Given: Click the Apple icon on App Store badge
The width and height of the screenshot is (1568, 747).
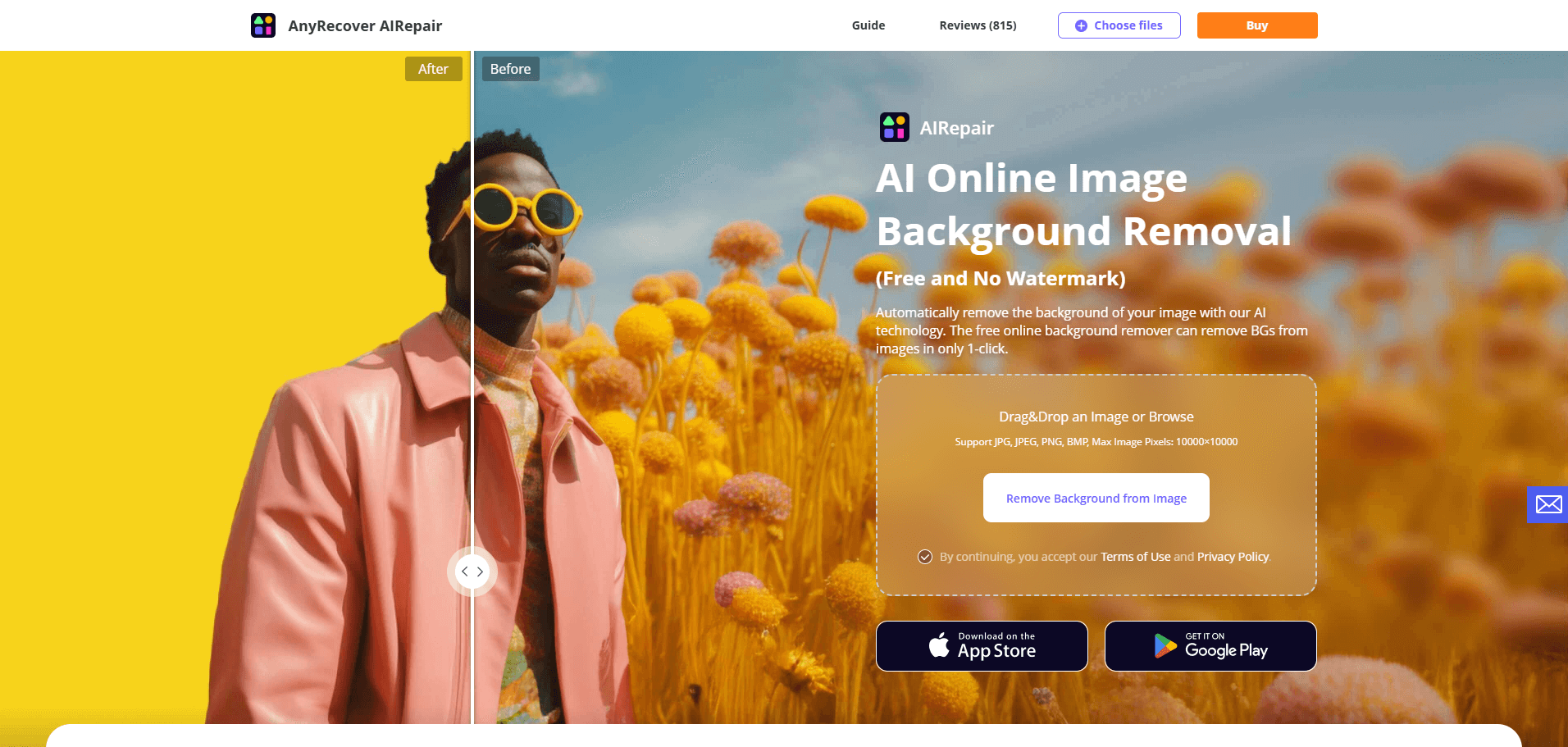Looking at the screenshot, I should [939, 645].
